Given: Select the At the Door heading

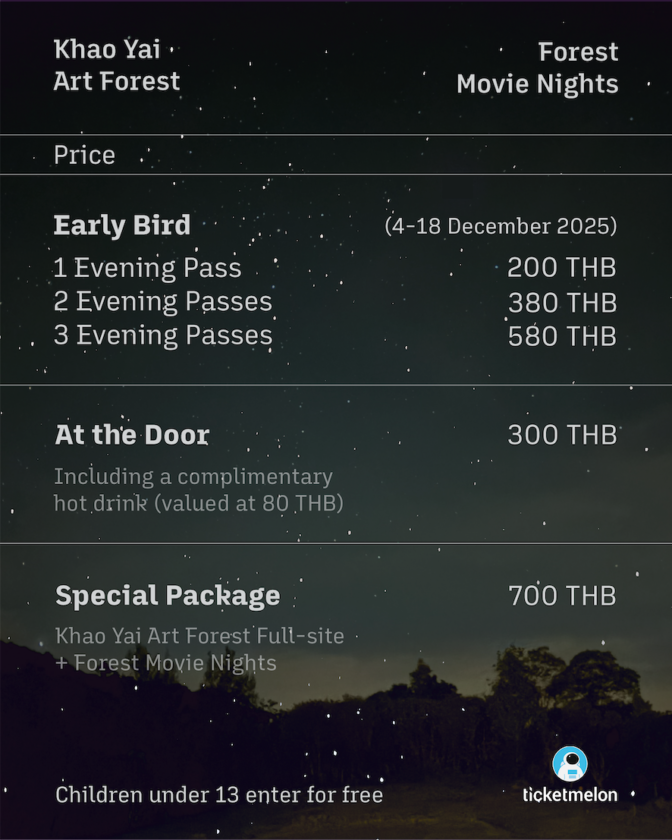Looking at the screenshot, I should [132, 435].
